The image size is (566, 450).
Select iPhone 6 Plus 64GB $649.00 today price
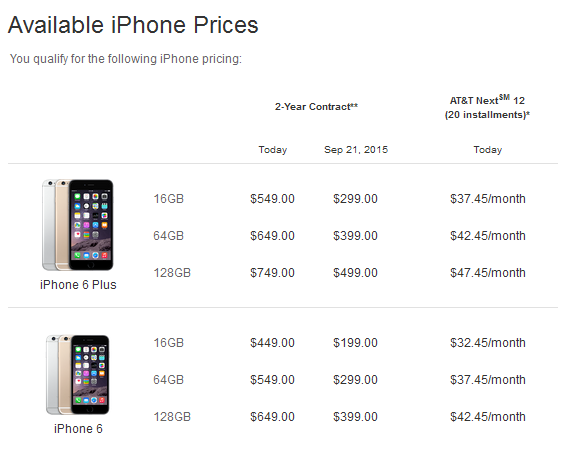click(273, 236)
